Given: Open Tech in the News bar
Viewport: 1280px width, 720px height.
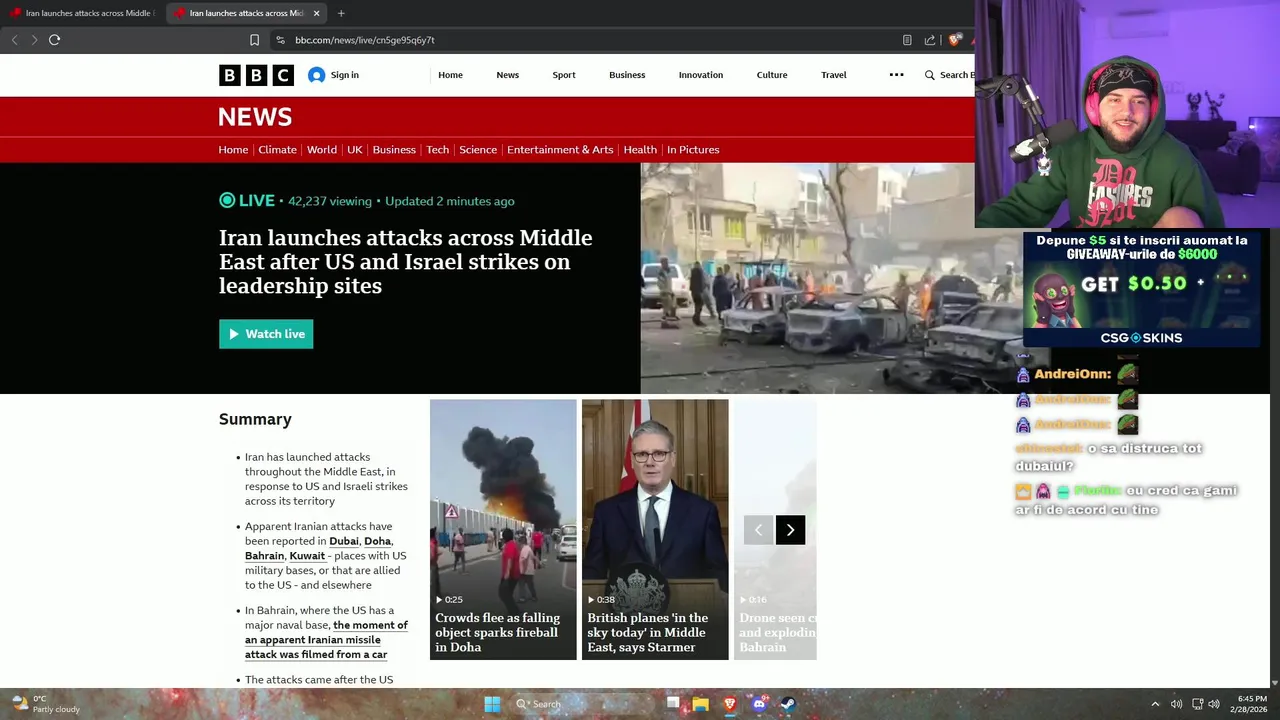Looking at the screenshot, I should pos(438,150).
